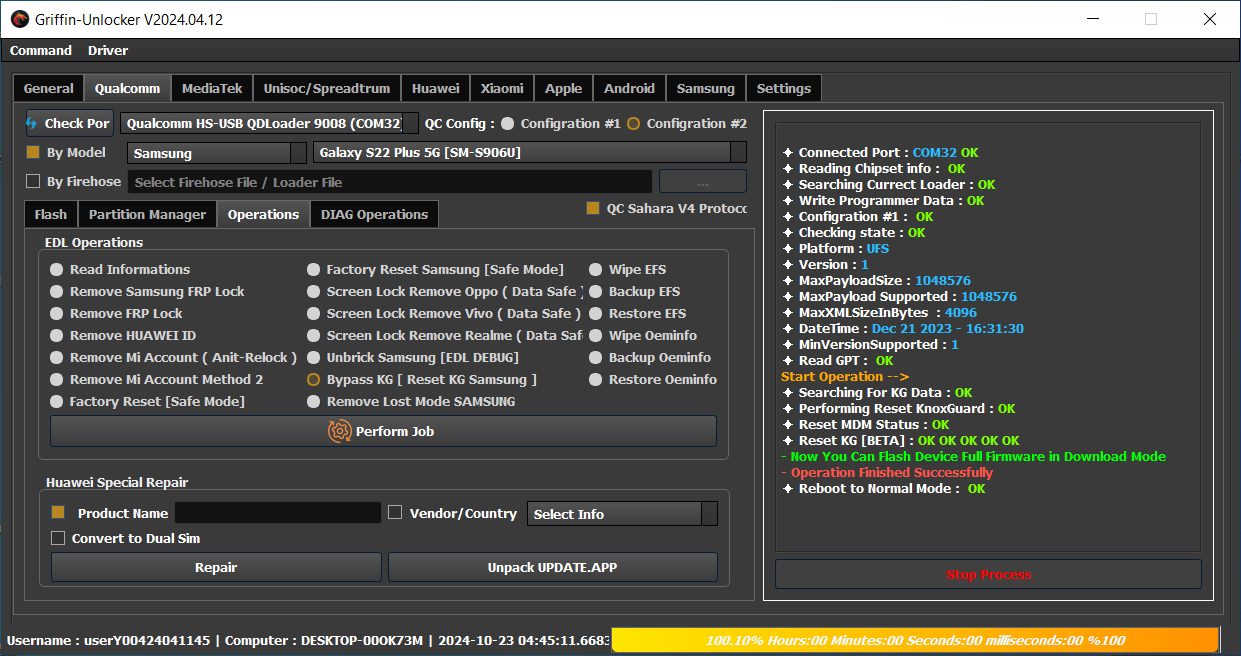This screenshot has height=656, width=1241.
Task: Click the Unpack UPDATE.APP button
Action: (552, 567)
